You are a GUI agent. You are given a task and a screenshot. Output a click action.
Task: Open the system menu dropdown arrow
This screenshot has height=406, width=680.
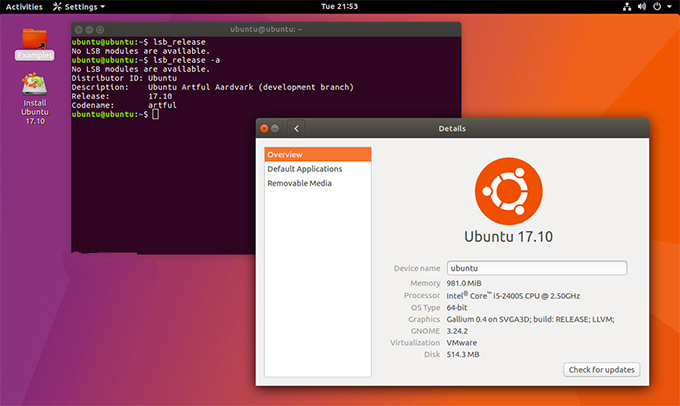669,6
